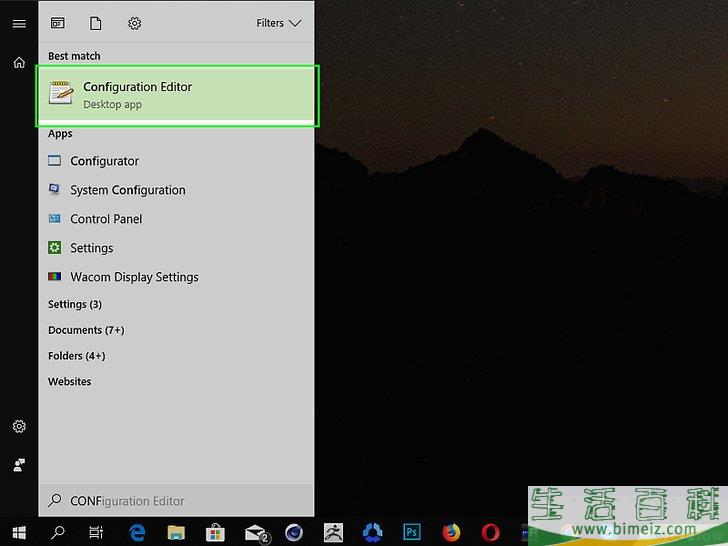Viewport: 728px width, 546px height.
Task: Open the sidebar settings gear
Action: click(x=18, y=427)
